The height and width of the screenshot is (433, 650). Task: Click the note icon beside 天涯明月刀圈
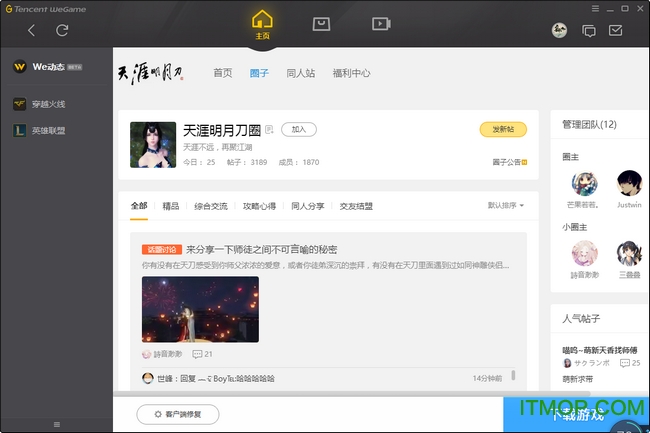pos(269,130)
